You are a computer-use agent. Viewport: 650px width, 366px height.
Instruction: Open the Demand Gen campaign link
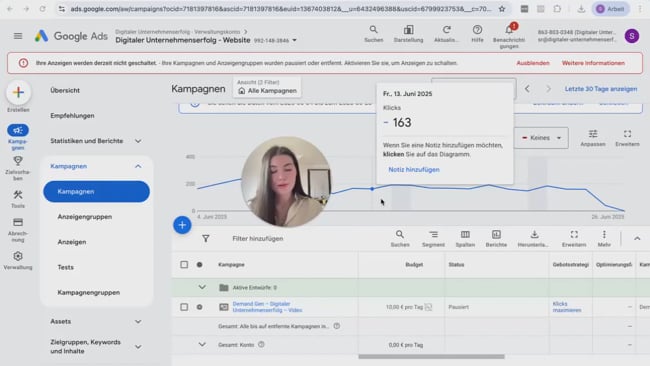click(267, 307)
